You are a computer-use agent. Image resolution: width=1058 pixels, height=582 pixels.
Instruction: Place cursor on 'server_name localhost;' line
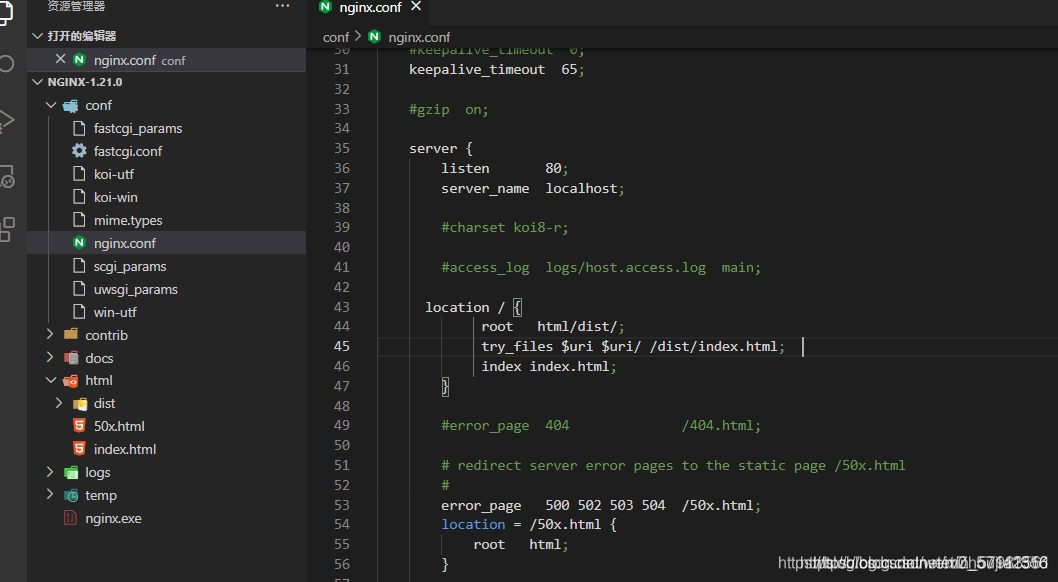click(532, 188)
